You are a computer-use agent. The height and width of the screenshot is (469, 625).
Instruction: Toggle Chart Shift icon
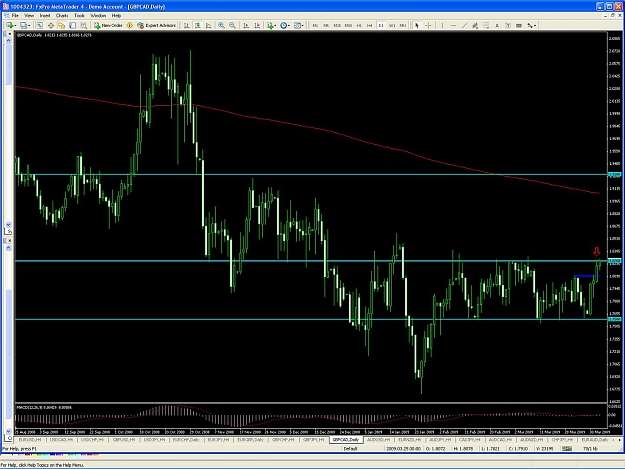tap(257, 25)
